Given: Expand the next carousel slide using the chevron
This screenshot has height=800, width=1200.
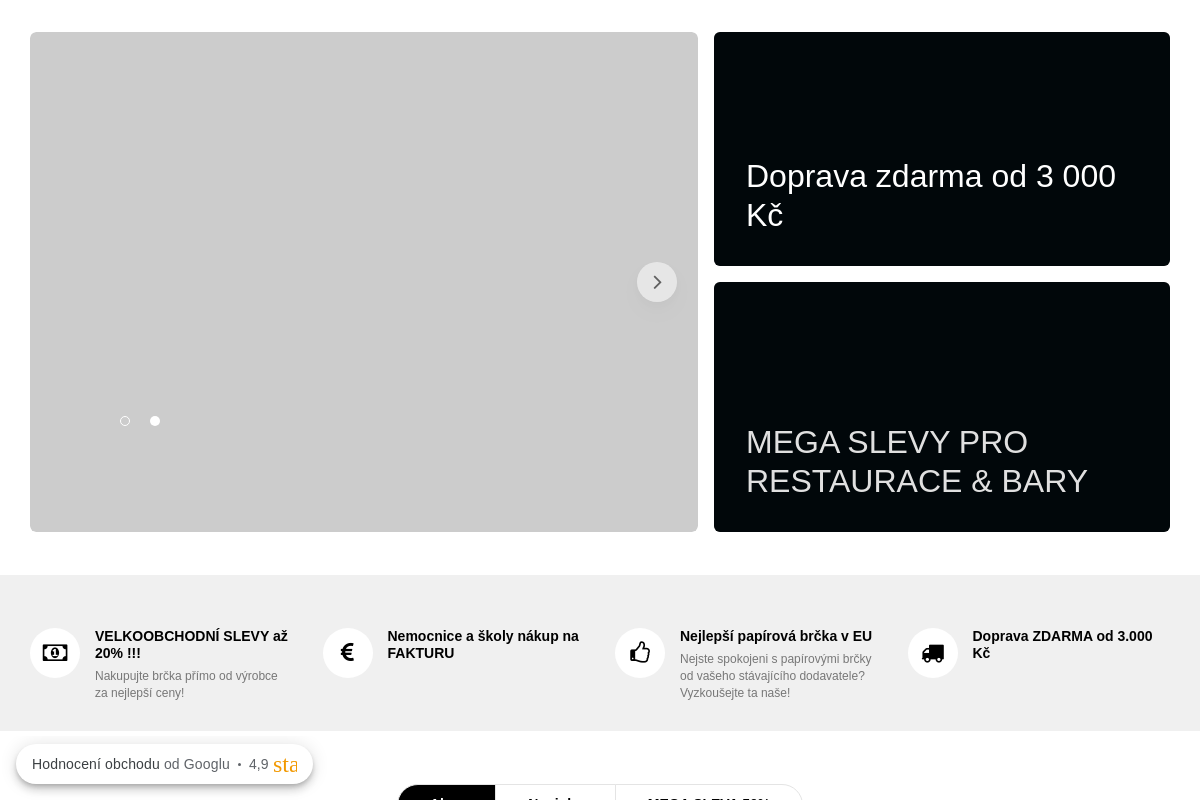Looking at the screenshot, I should 657,282.
